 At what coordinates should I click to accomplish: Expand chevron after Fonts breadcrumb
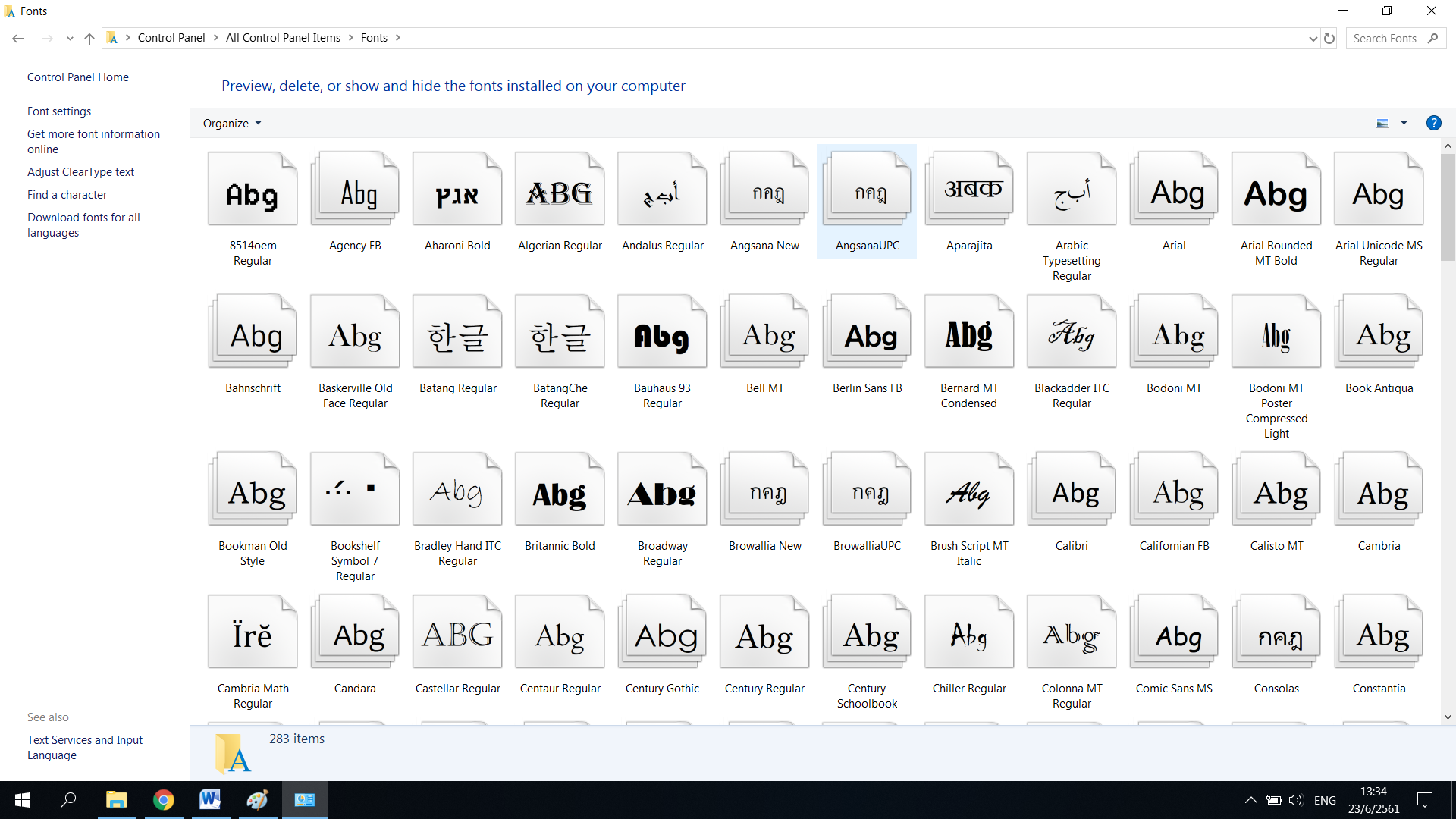397,38
